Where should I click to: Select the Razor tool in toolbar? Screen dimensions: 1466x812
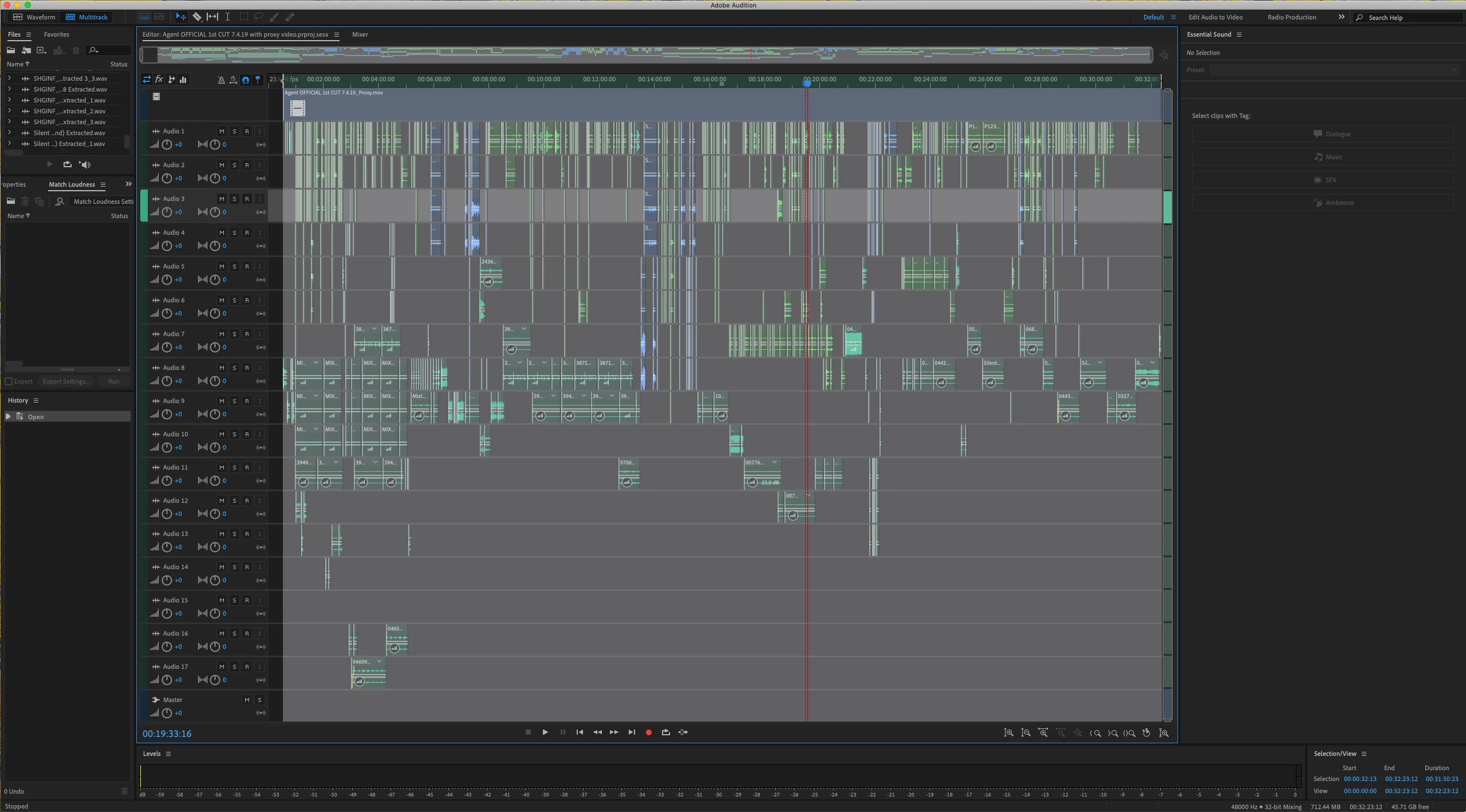(196, 17)
